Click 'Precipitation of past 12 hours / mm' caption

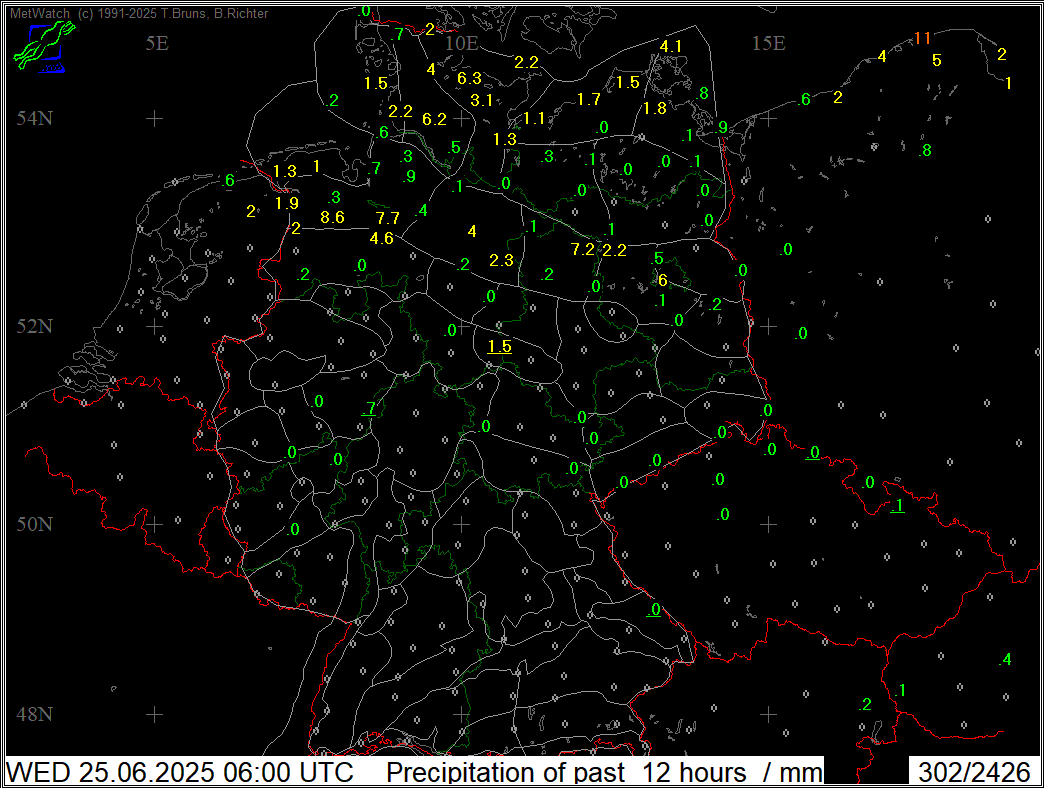tap(604, 772)
